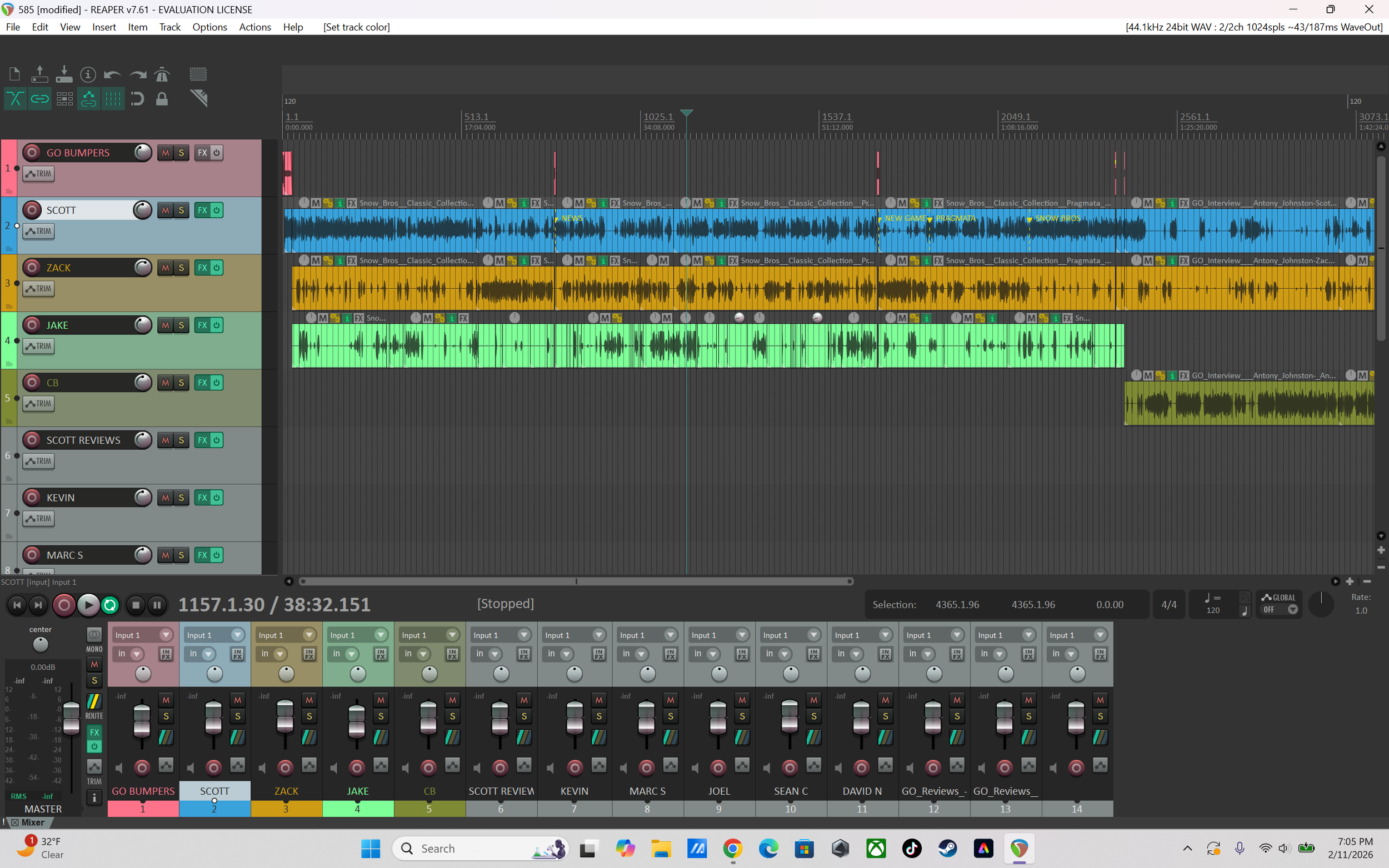This screenshot has height=868, width=1389.
Task: Solo the SCOTT track
Action: pyautogui.click(x=182, y=210)
